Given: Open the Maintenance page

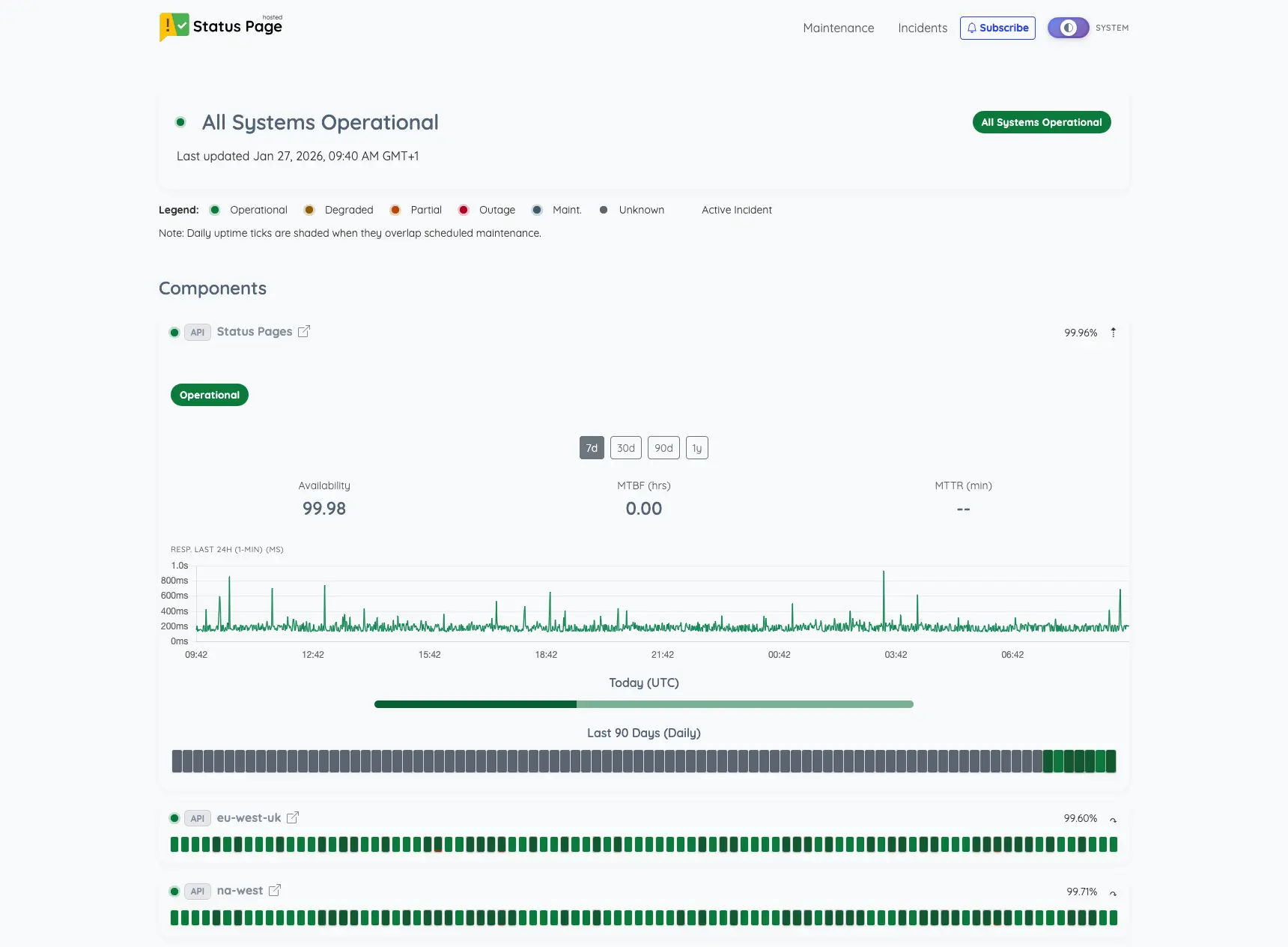Looking at the screenshot, I should coord(838,28).
